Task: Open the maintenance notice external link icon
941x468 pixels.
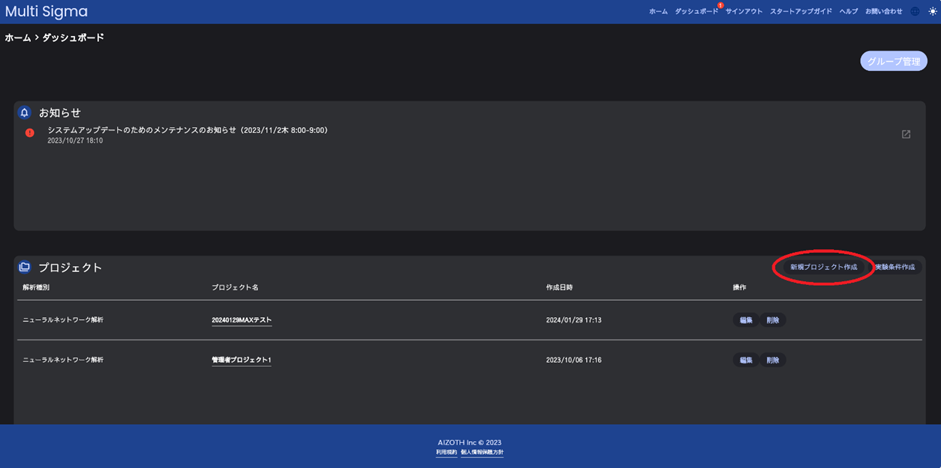Action: coord(906,135)
